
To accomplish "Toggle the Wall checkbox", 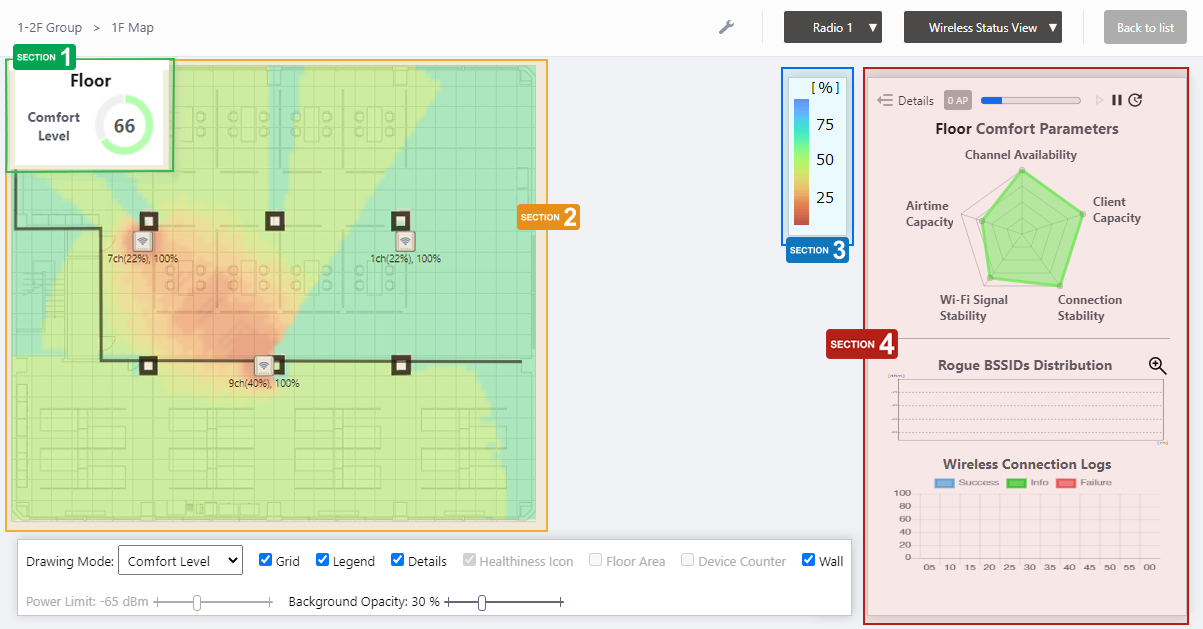I will (x=809, y=560).
